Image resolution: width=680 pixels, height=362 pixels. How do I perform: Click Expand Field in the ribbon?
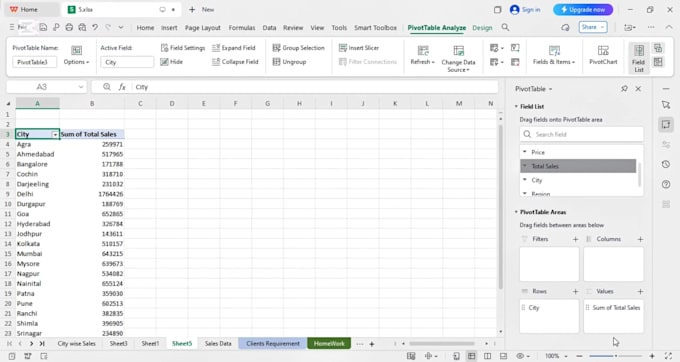click(234, 48)
